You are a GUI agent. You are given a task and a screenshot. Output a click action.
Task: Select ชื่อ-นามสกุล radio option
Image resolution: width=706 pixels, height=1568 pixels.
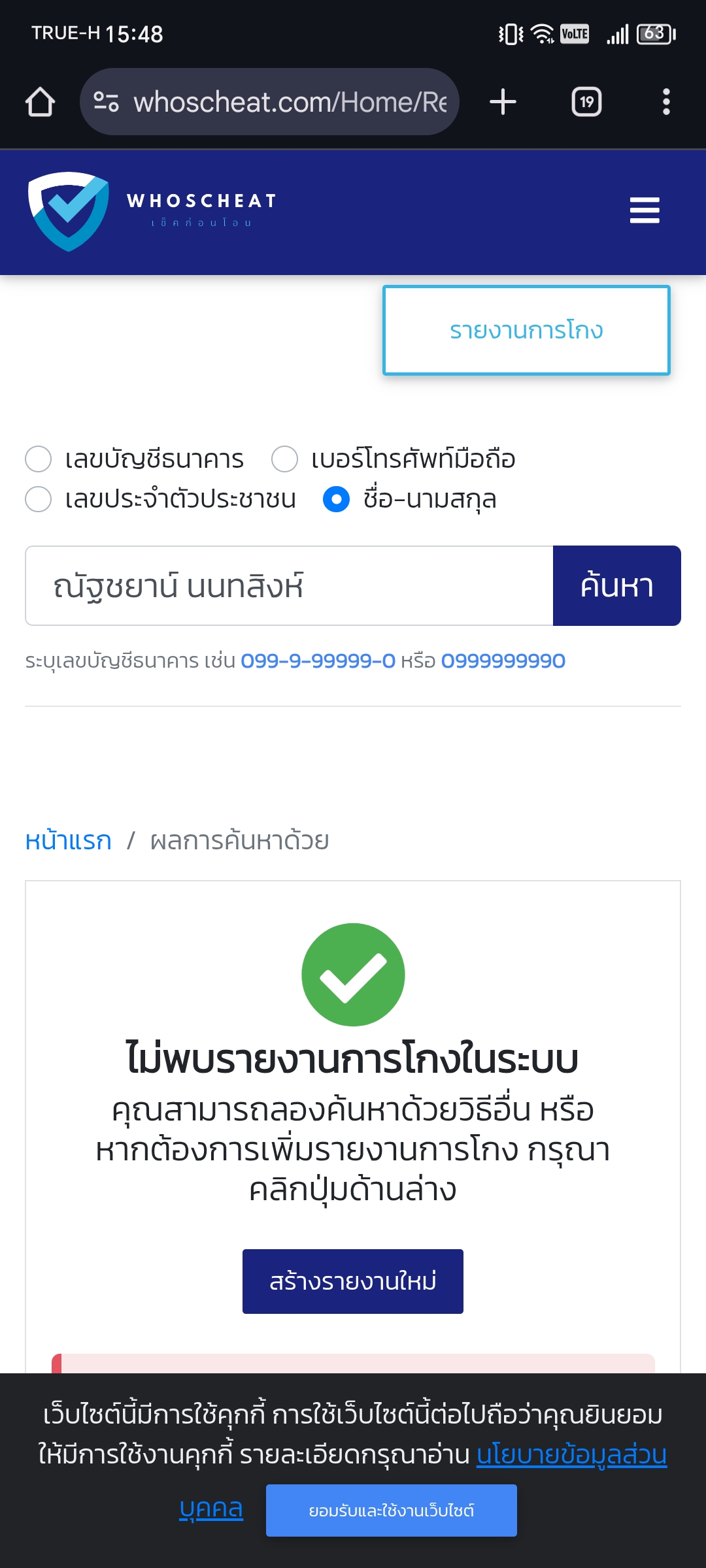(336, 499)
